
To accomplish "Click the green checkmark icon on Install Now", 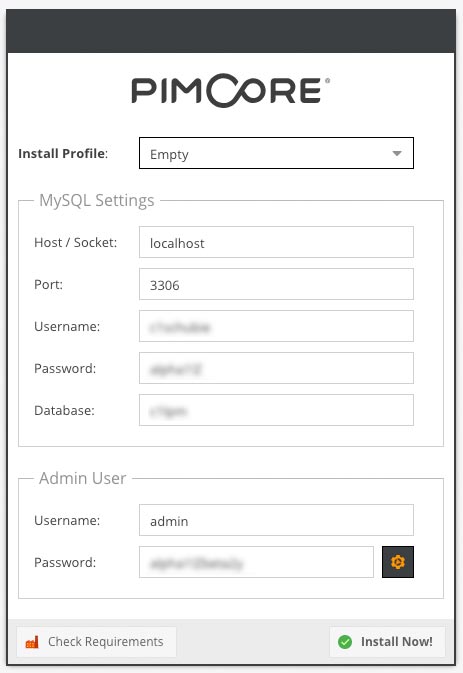I will click(345, 642).
